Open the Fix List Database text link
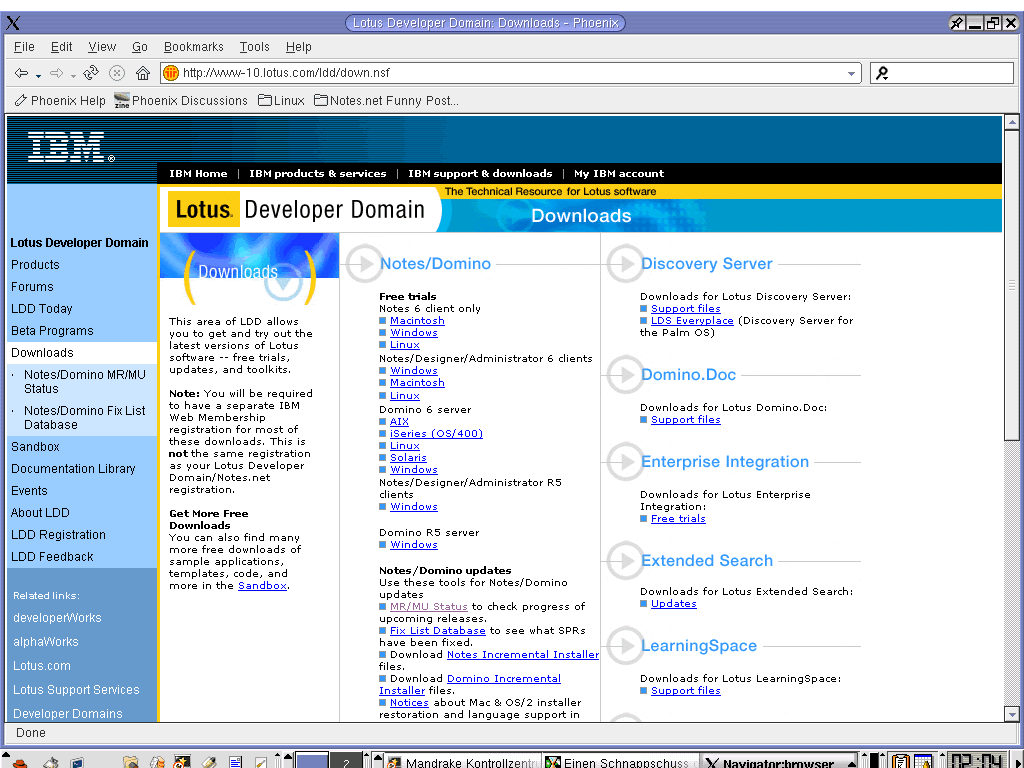The width and height of the screenshot is (1024, 768). pyautogui.click(x=438, y=631)
